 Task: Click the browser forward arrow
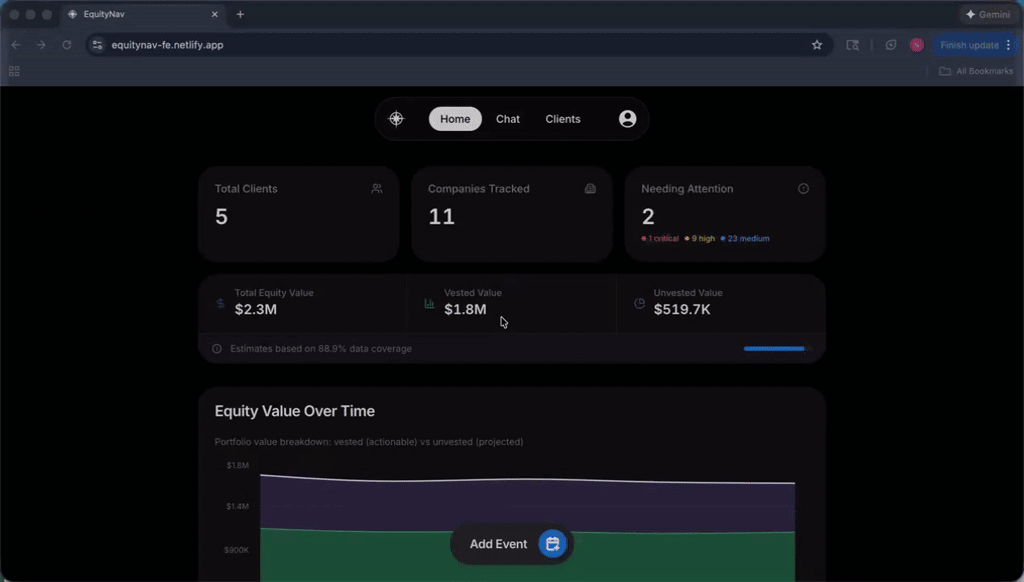[x=41, y=45]
